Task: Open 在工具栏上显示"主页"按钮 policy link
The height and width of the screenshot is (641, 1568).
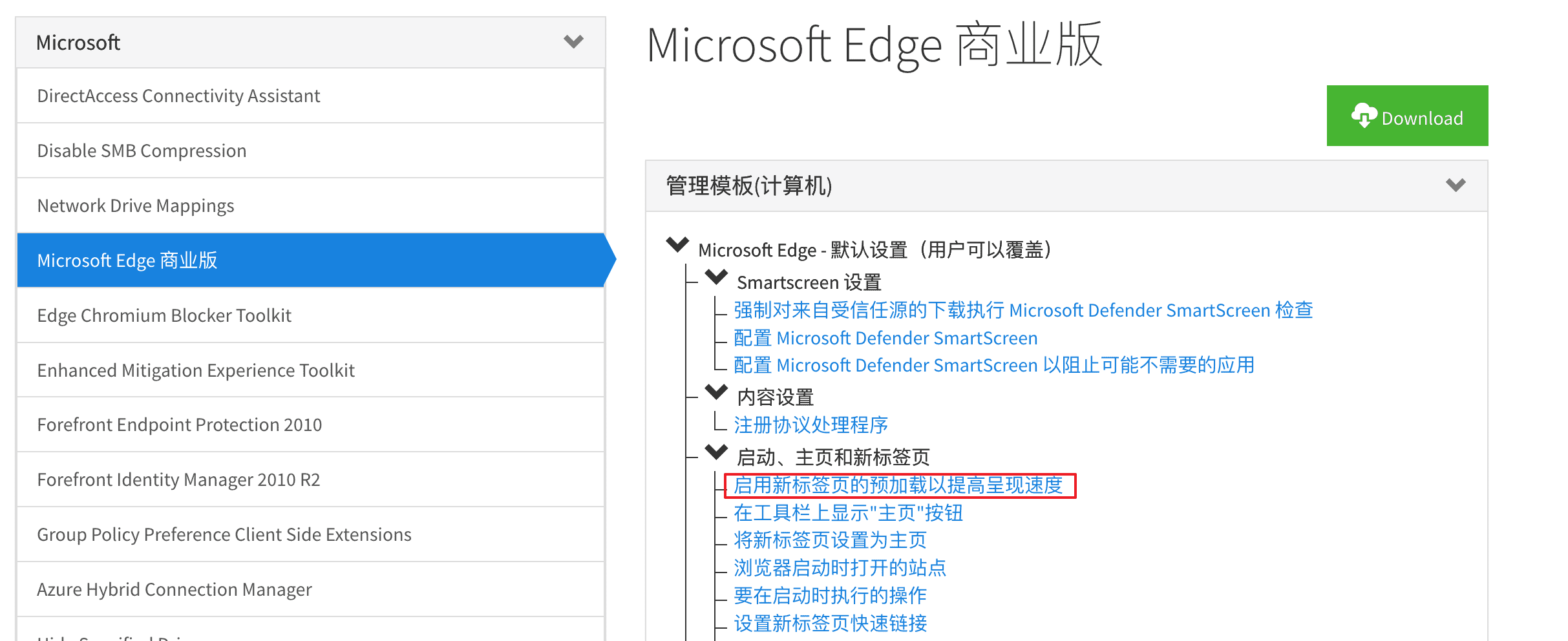Action: point(848,513)
